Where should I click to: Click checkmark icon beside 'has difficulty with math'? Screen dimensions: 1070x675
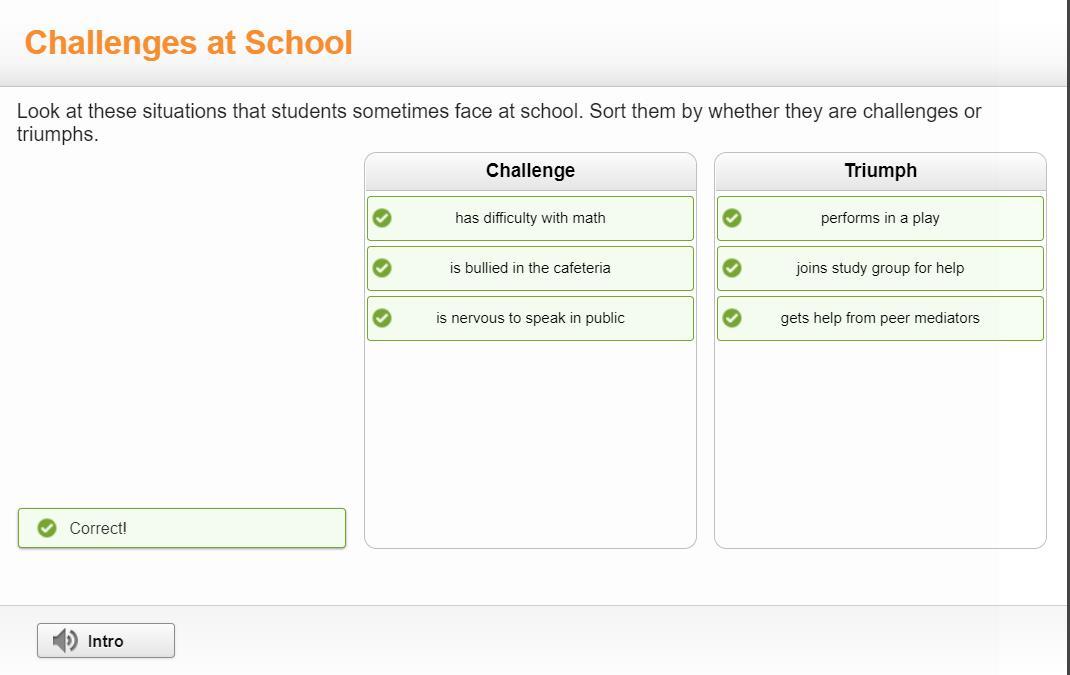pos(382,218)
